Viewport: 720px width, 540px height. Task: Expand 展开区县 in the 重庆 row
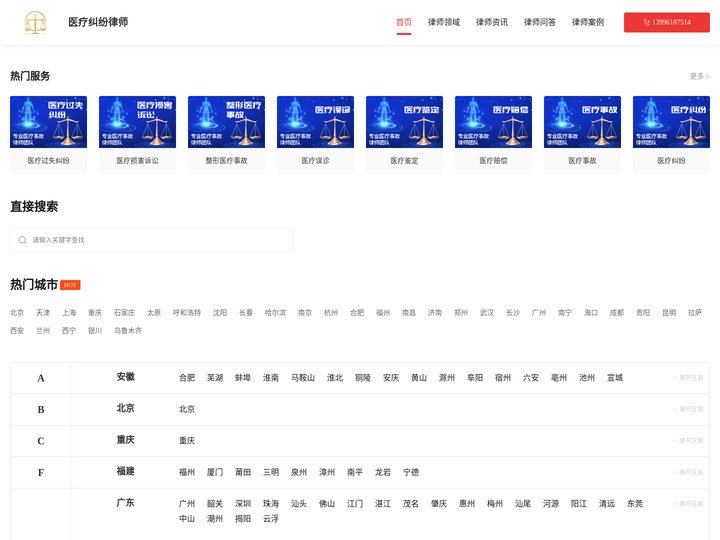pyautogui.click(x=688, y=441)
